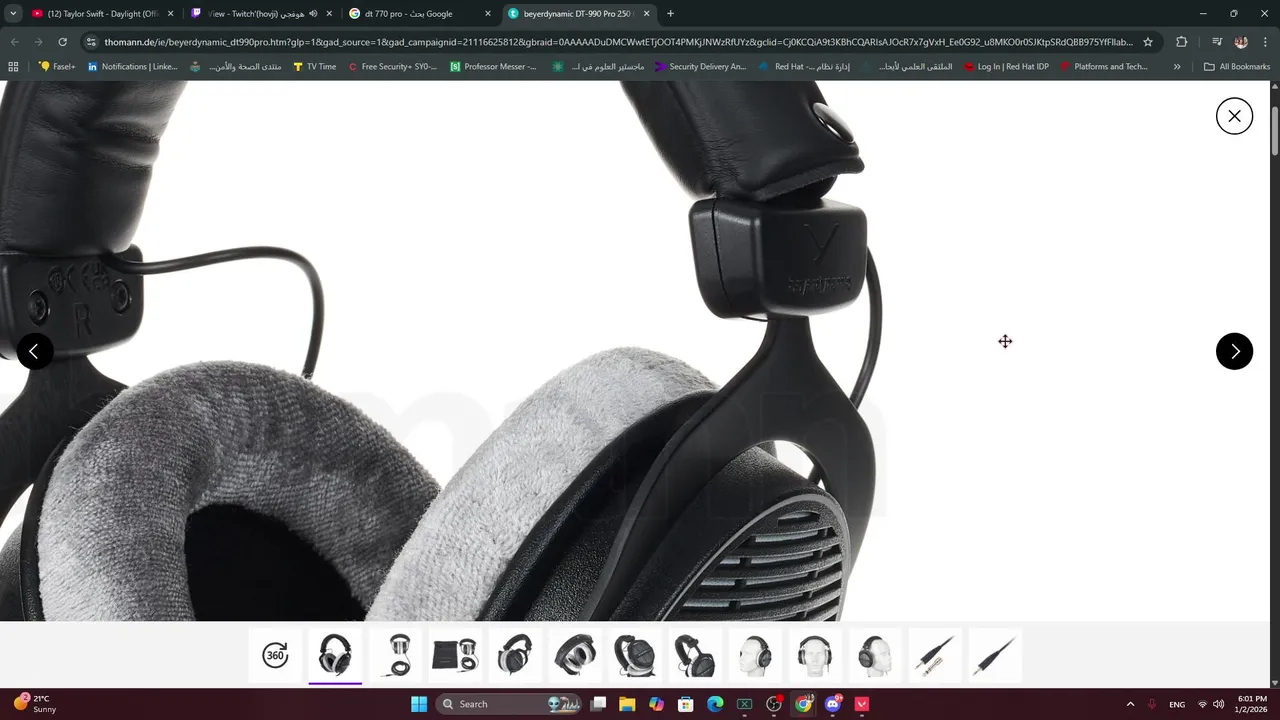1280x720 pixels.
Task: Open the media controls button
Action: [1217, 42]
